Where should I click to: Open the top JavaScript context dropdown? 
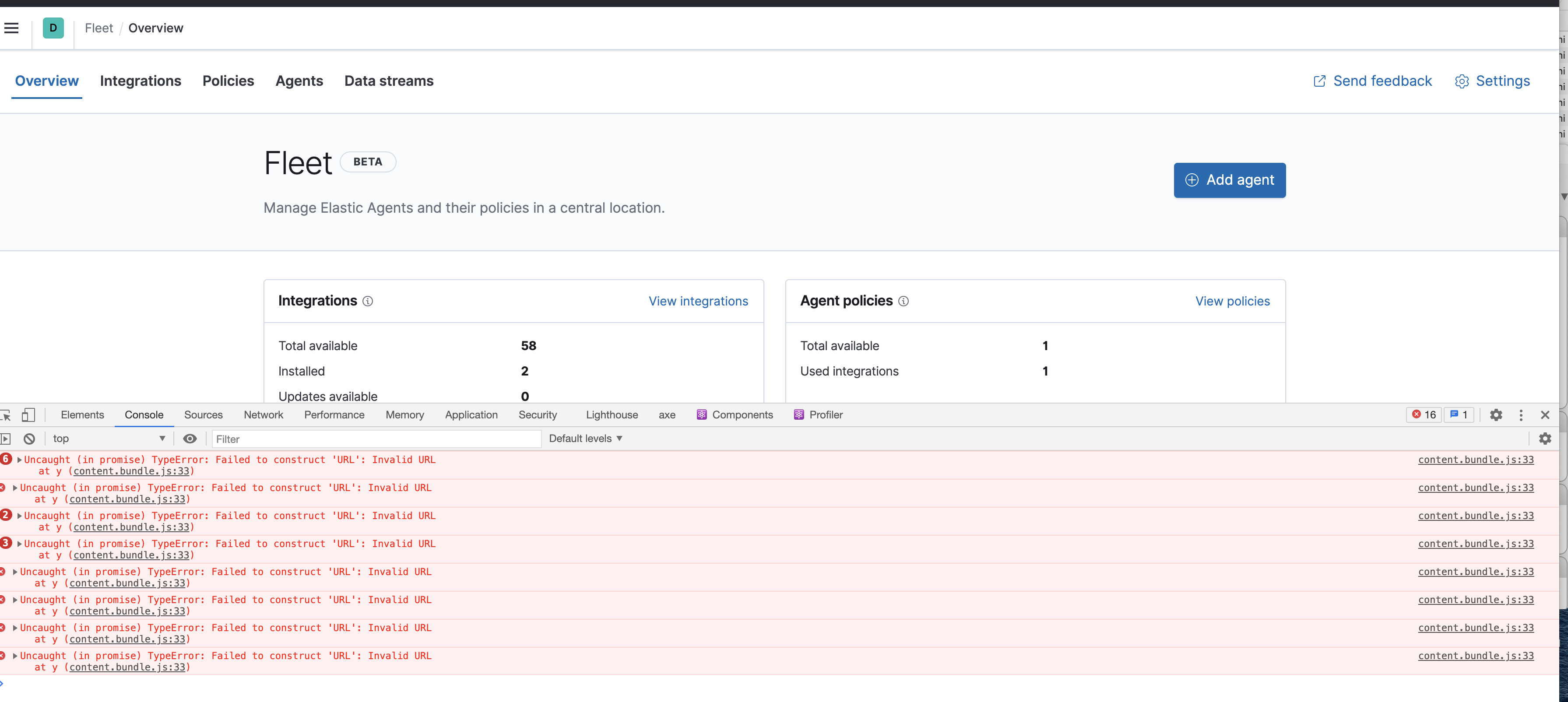[109, 439]
